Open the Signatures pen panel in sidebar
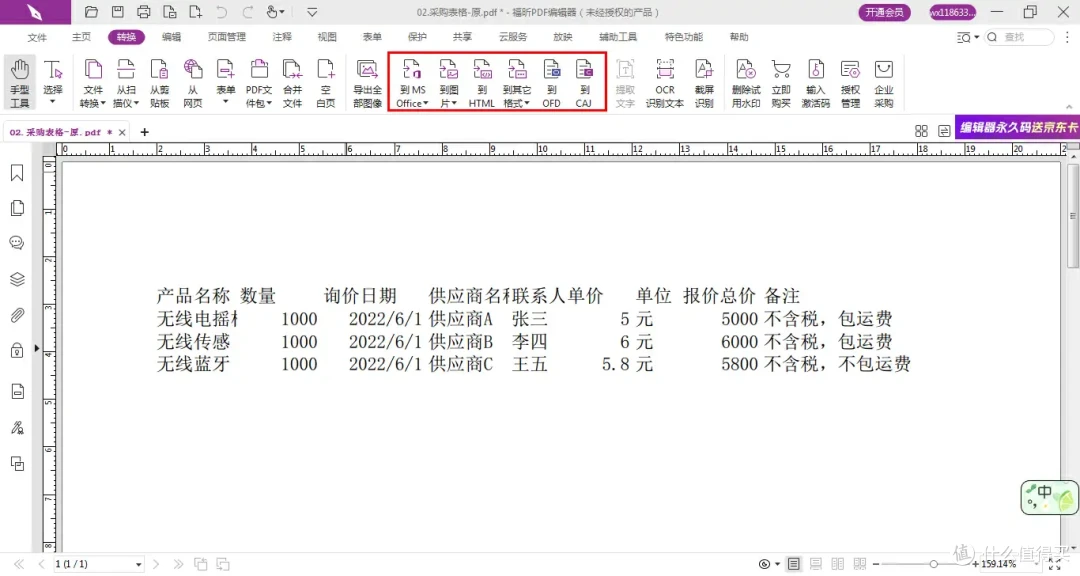This screenshot has height=576, width=1080. tap(17, 428)
